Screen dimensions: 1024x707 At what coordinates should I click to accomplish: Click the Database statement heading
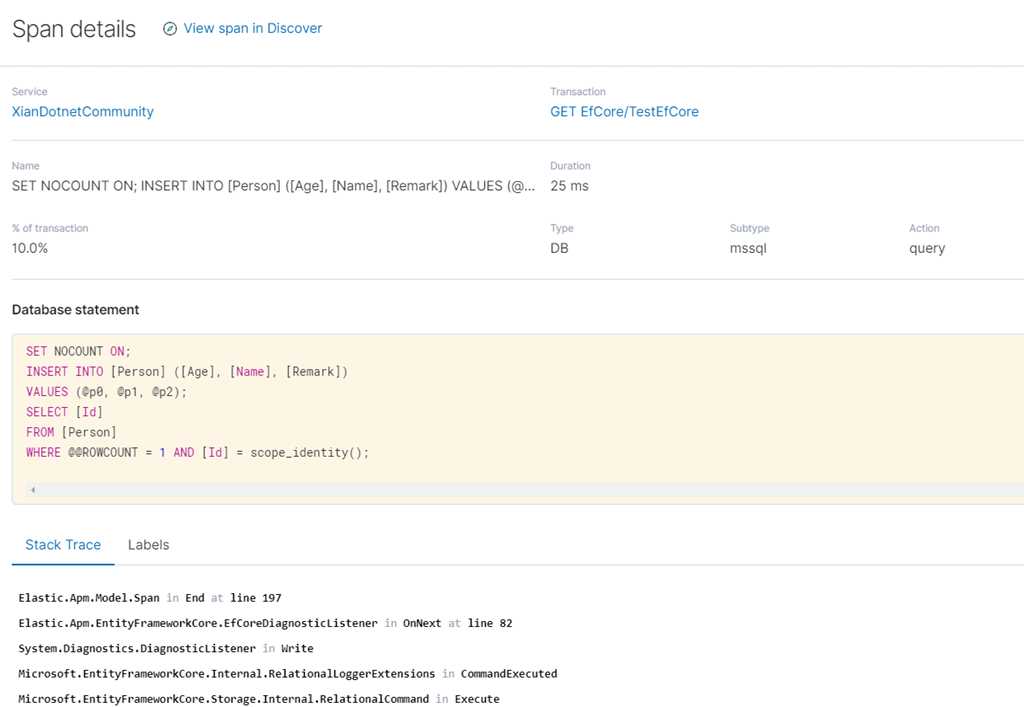[75, 310]
